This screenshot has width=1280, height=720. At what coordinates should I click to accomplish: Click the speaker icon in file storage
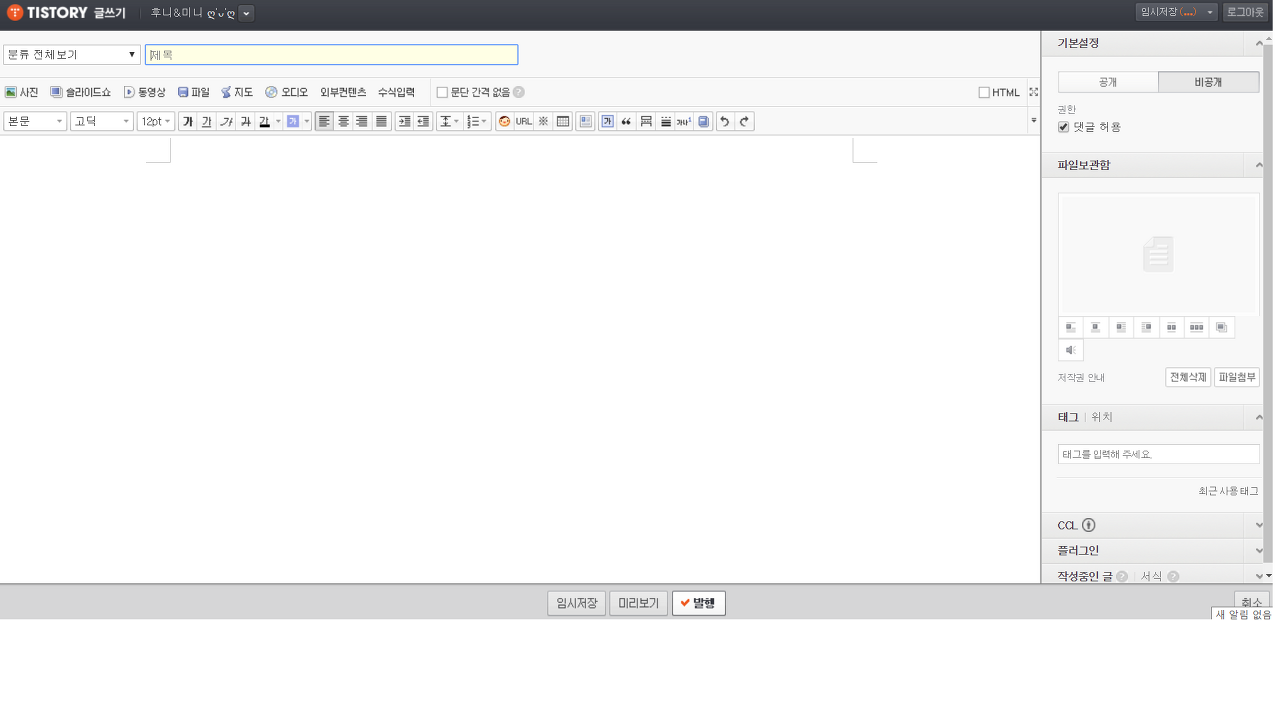pyautogui.click(x=1071, y=351)
